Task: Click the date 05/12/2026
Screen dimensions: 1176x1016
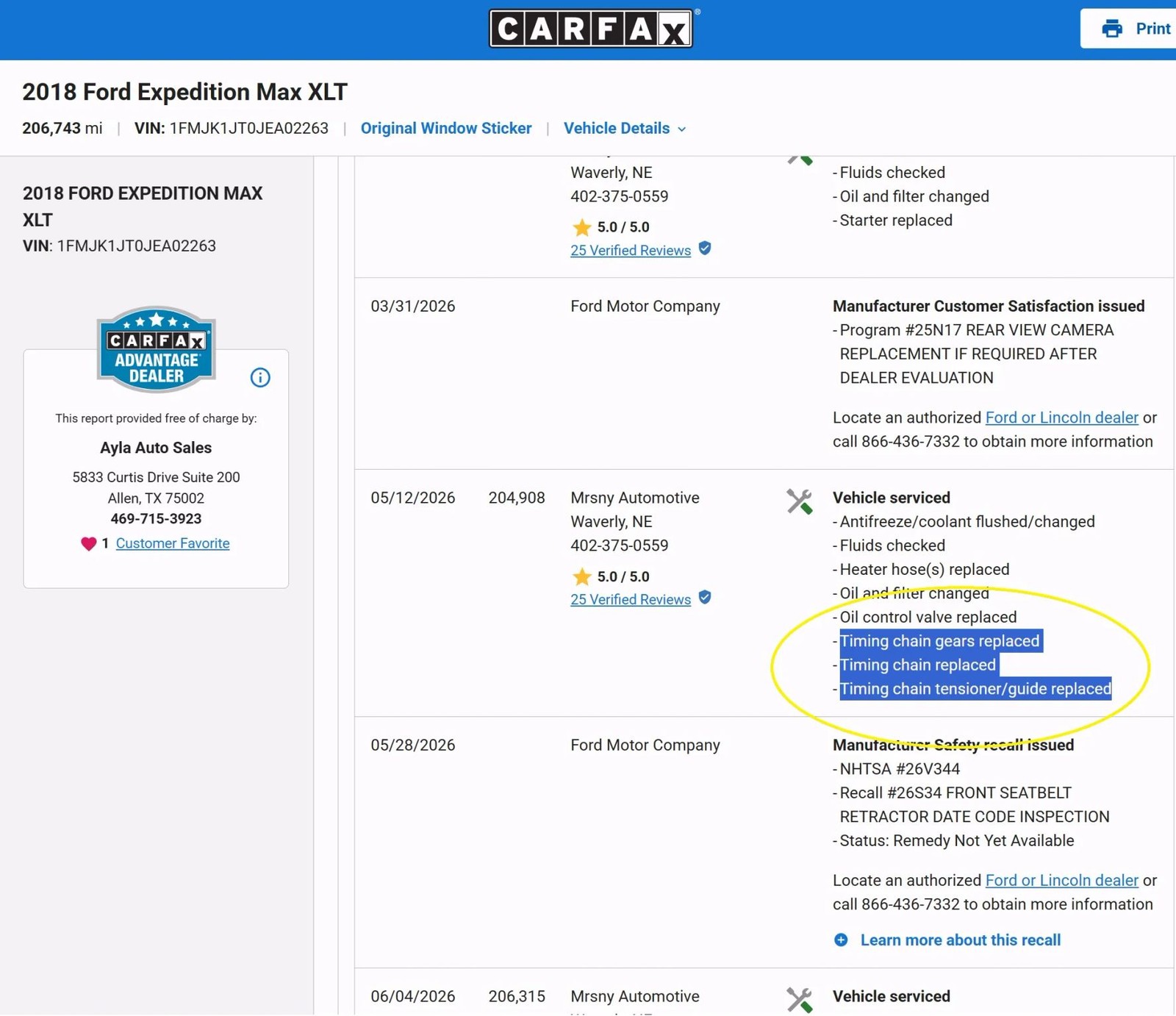Action: point(413,498)
